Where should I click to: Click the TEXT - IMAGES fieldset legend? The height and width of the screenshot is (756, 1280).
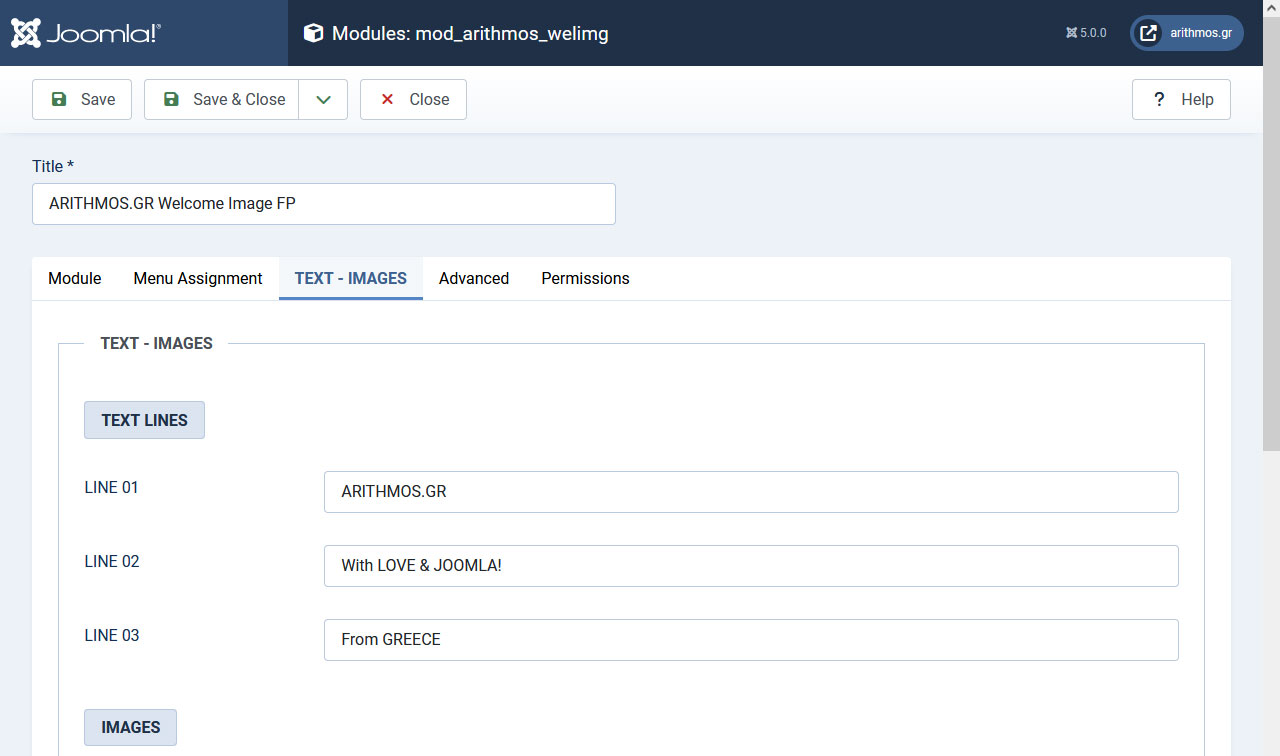157,343
